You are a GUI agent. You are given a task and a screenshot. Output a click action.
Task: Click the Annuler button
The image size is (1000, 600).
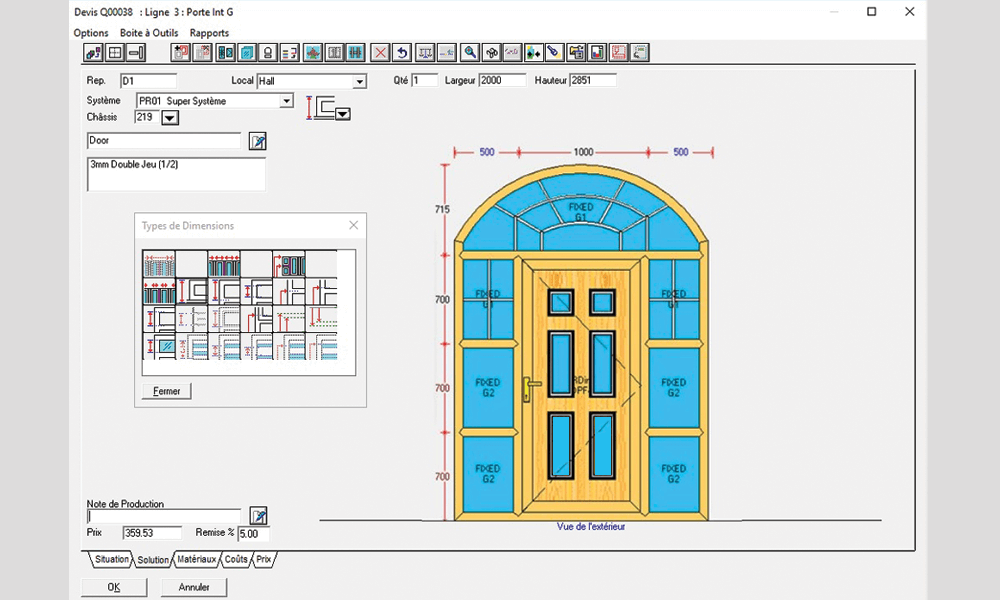[194, 587]
